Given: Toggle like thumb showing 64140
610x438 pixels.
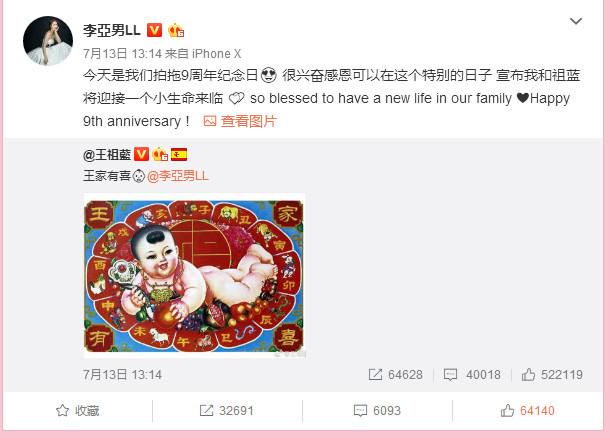Looking at the screenshot, I should click(x=527, y=410).
